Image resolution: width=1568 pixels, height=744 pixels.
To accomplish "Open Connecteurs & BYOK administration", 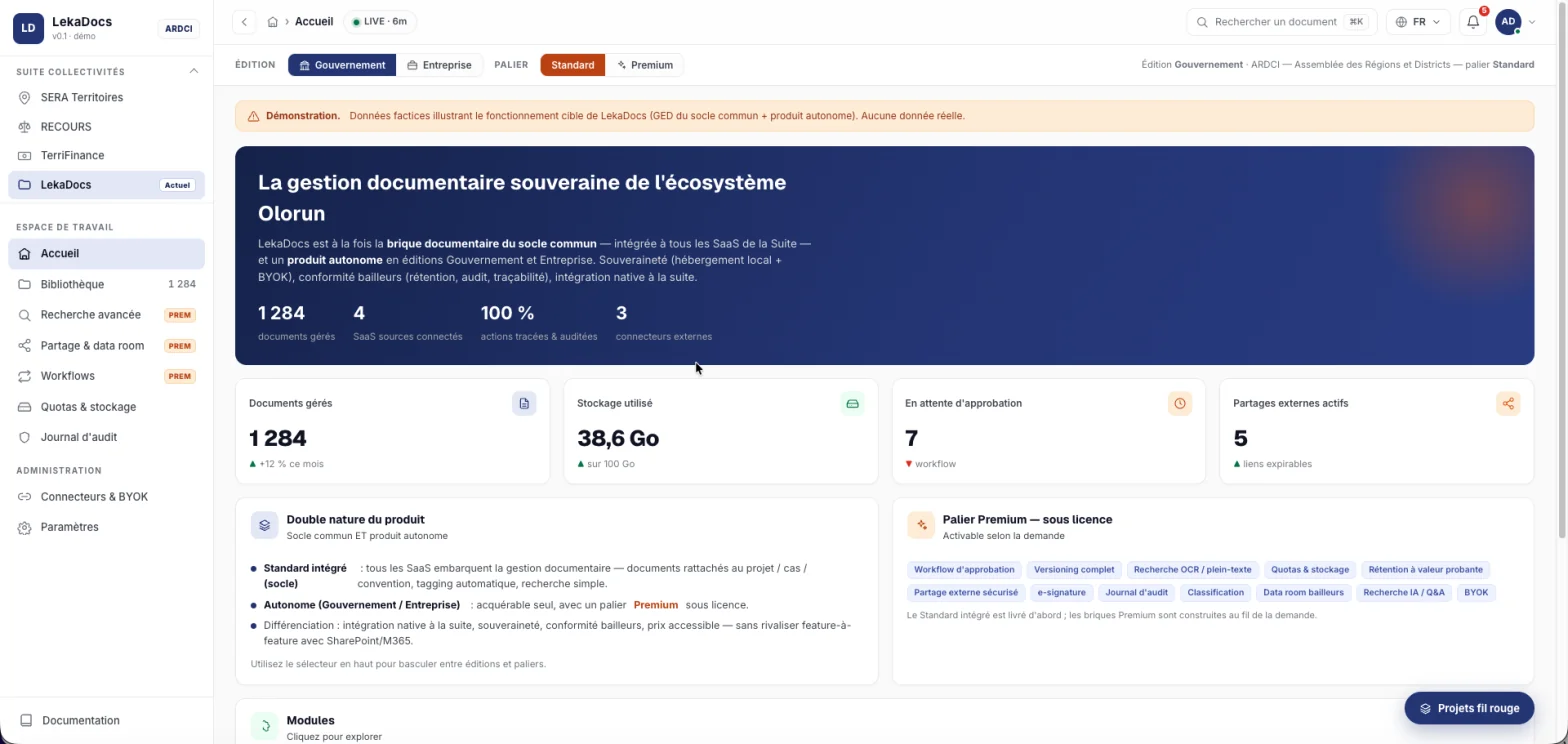I will 106,497.
